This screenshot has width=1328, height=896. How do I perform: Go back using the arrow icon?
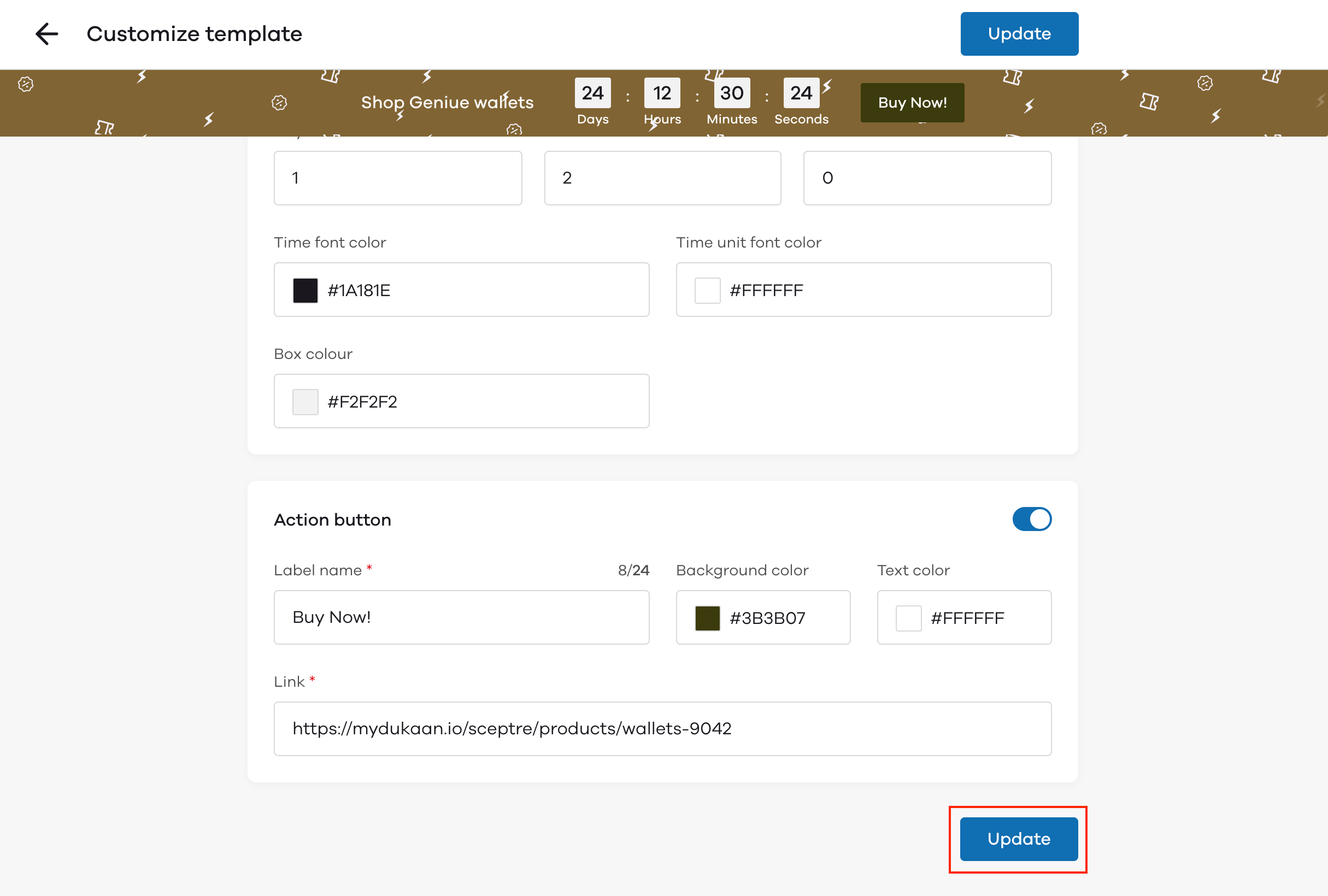pos(47,34)
